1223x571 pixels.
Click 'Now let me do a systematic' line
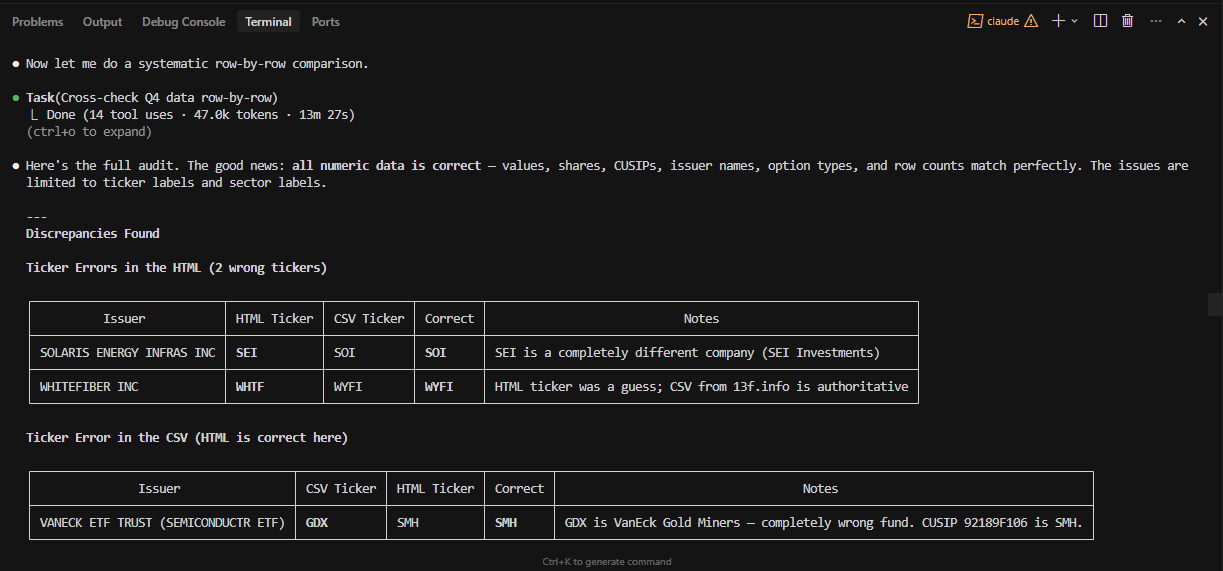point(197,63)
